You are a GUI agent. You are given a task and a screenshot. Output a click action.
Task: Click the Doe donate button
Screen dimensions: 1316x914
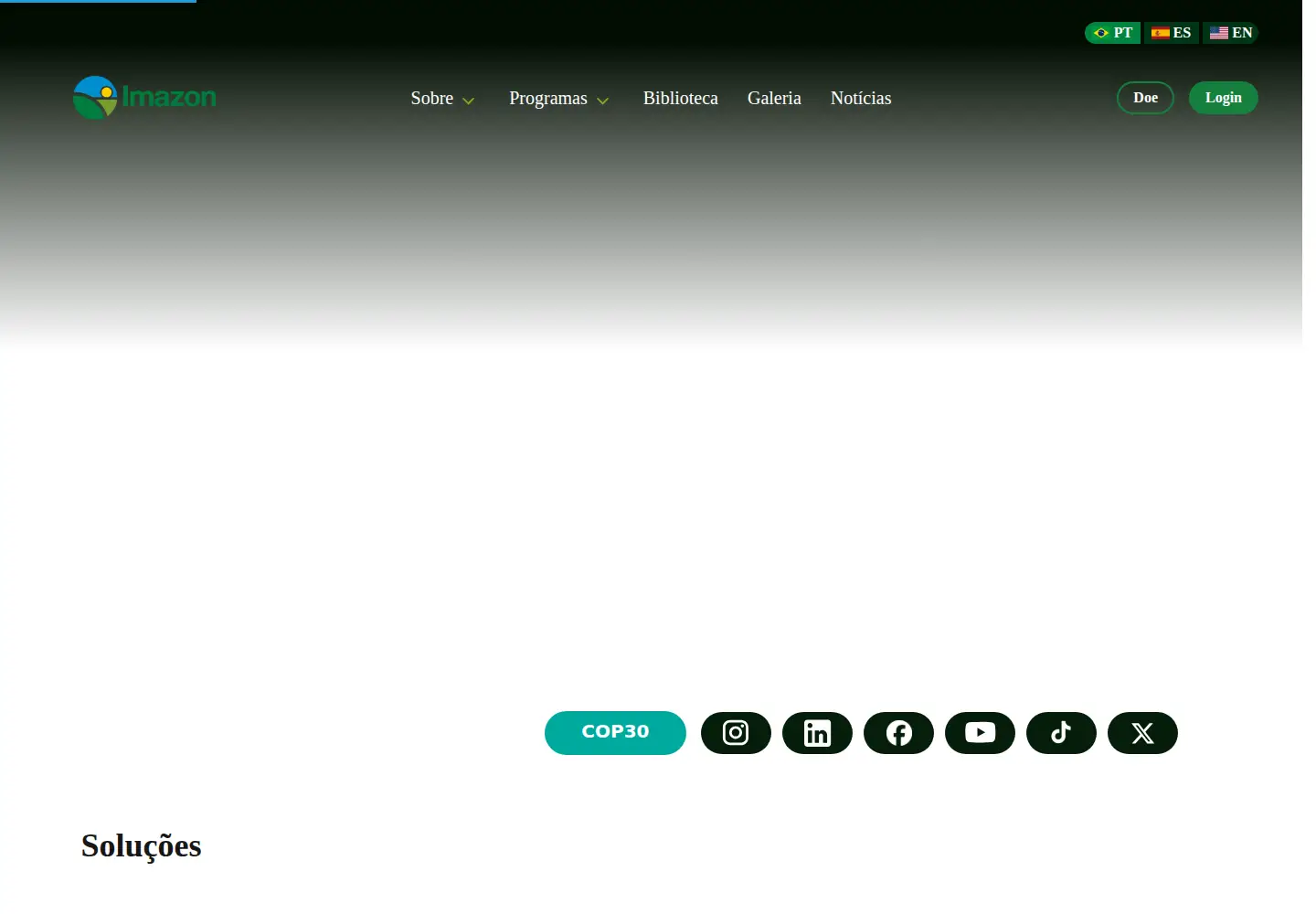(x=1145, y=98)
